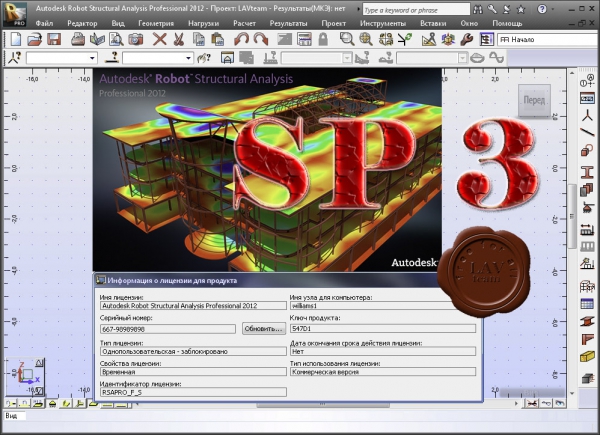Open preferences with the wrench icon
This screenshot has height=435, width=600.
[x=467, y=39]
